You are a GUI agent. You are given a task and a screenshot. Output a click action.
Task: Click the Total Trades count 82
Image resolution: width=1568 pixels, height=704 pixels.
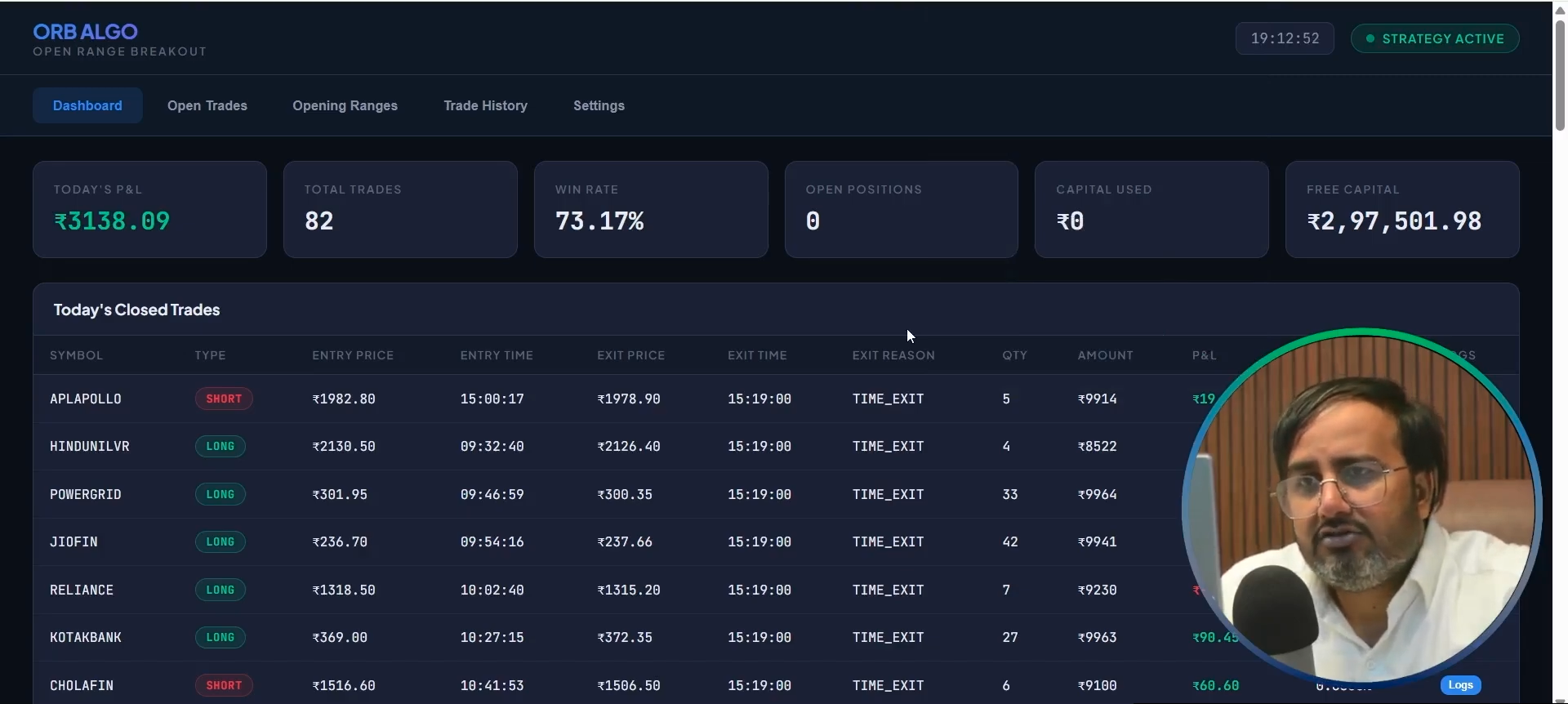coord(319,221)
